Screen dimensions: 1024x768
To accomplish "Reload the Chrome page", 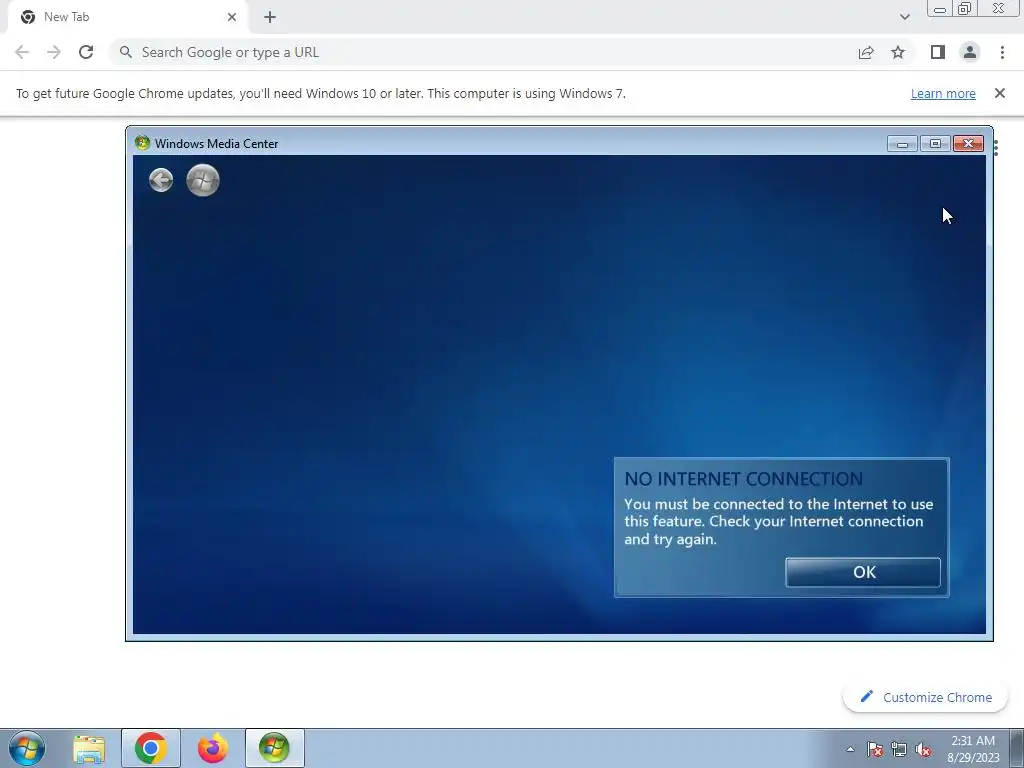I will 86,52.
